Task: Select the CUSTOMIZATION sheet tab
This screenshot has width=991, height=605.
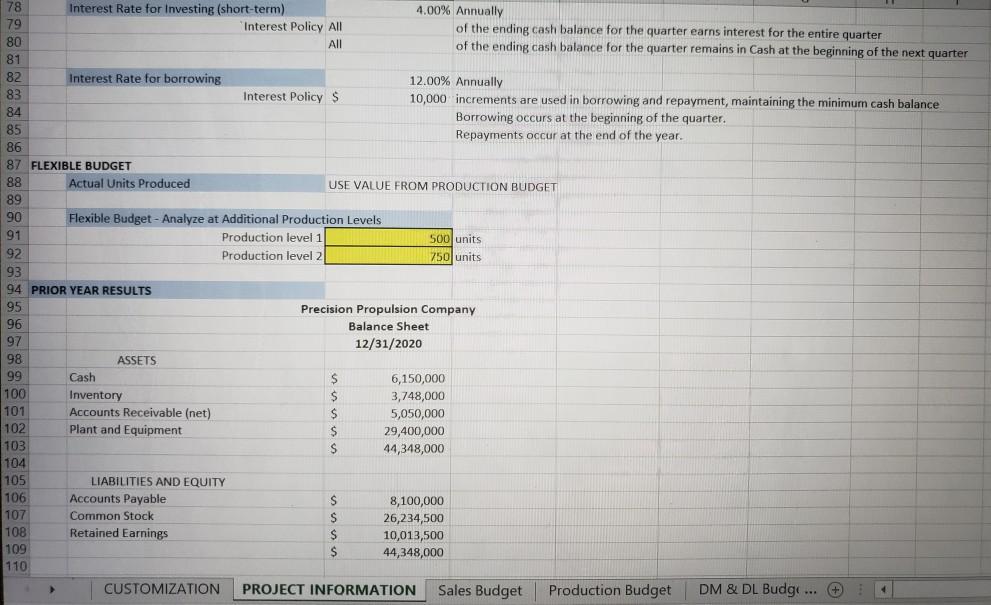Action: point(161,589)
